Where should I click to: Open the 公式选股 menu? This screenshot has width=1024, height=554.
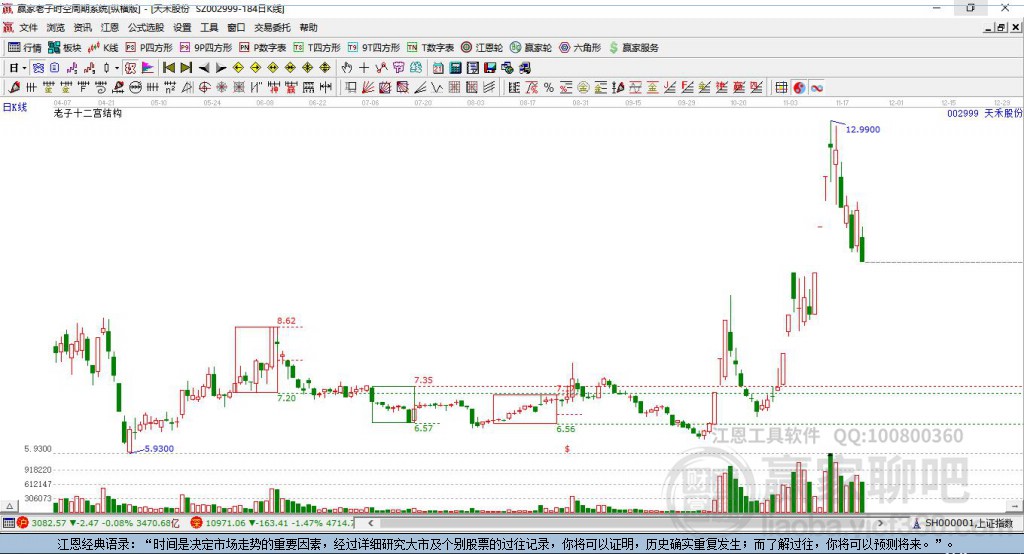[145, 28]
